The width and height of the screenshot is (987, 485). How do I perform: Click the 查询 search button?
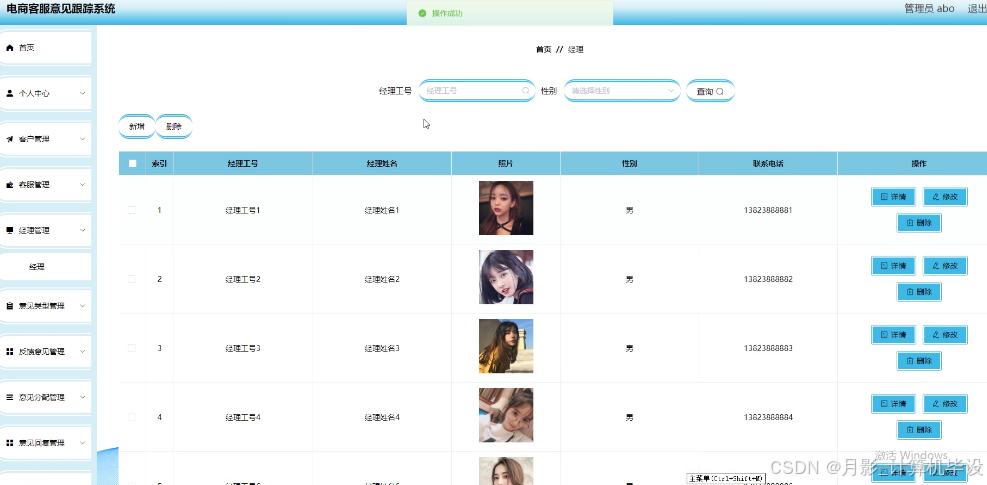pyautogui.click(x=710, y=91)
